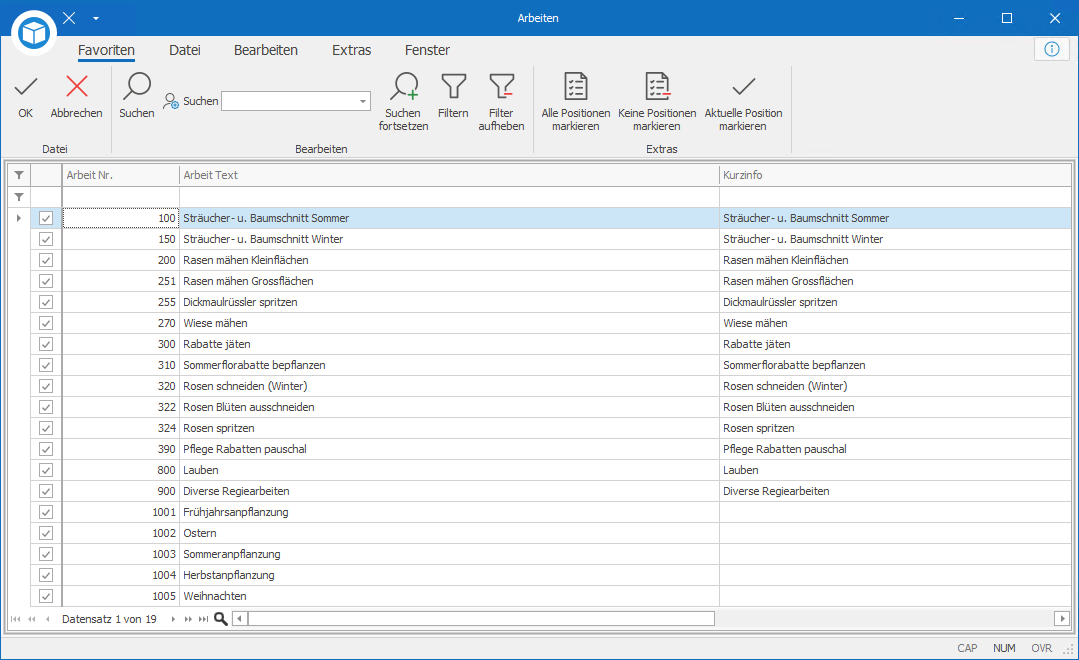Toggle checkbox for Lauben row

pyautogui.click(x=46, y=470)
